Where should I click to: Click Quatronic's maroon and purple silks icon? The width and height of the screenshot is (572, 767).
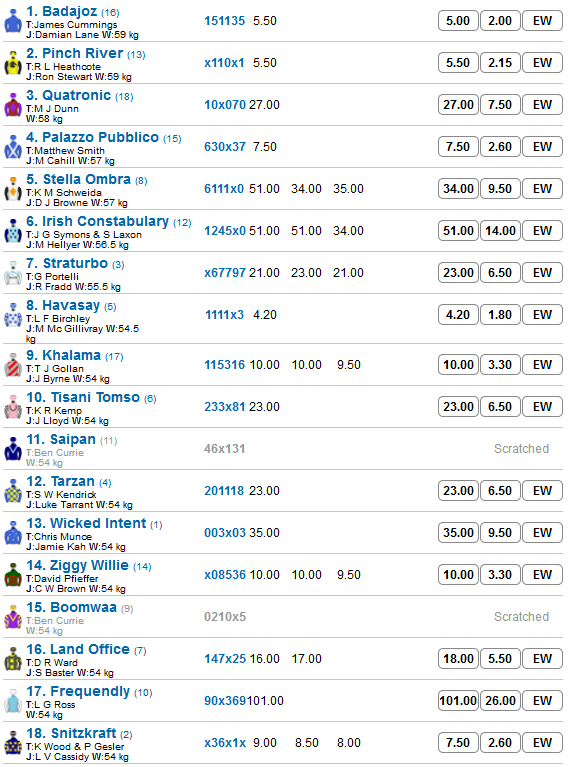click(13, 105)
